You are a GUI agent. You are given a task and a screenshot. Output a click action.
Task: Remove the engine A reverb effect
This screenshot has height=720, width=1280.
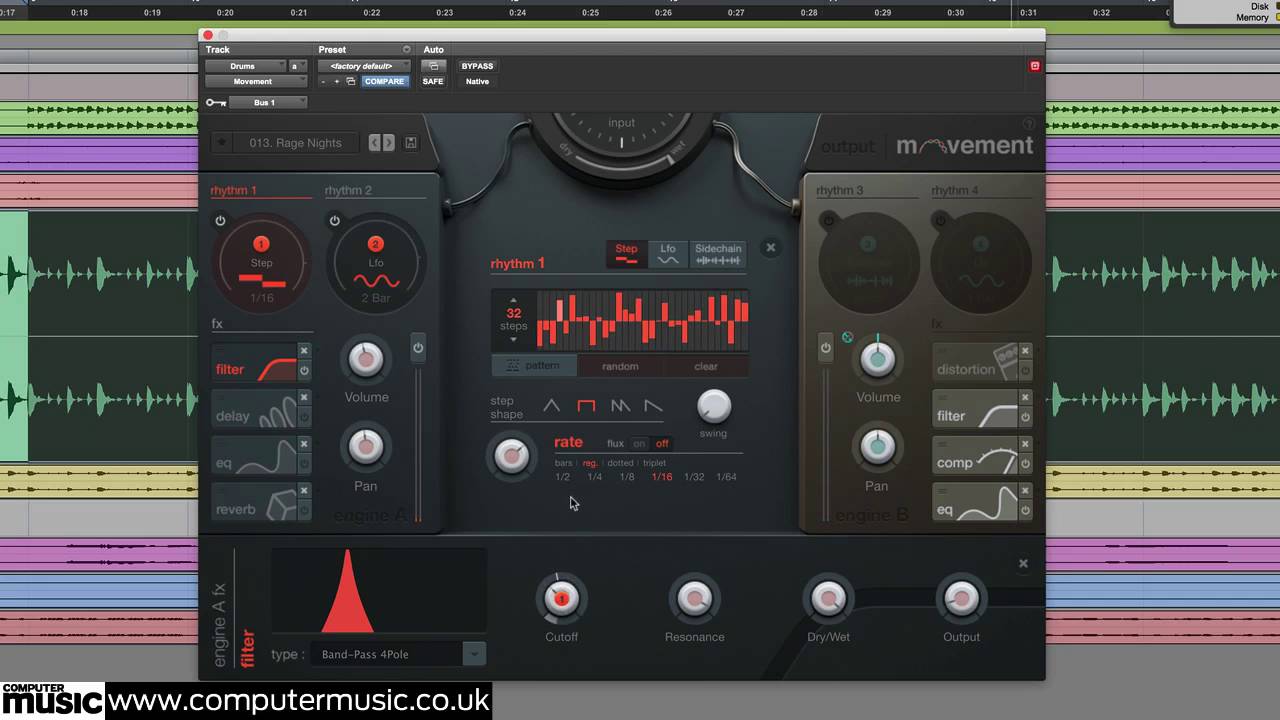(x=305, y=491)
